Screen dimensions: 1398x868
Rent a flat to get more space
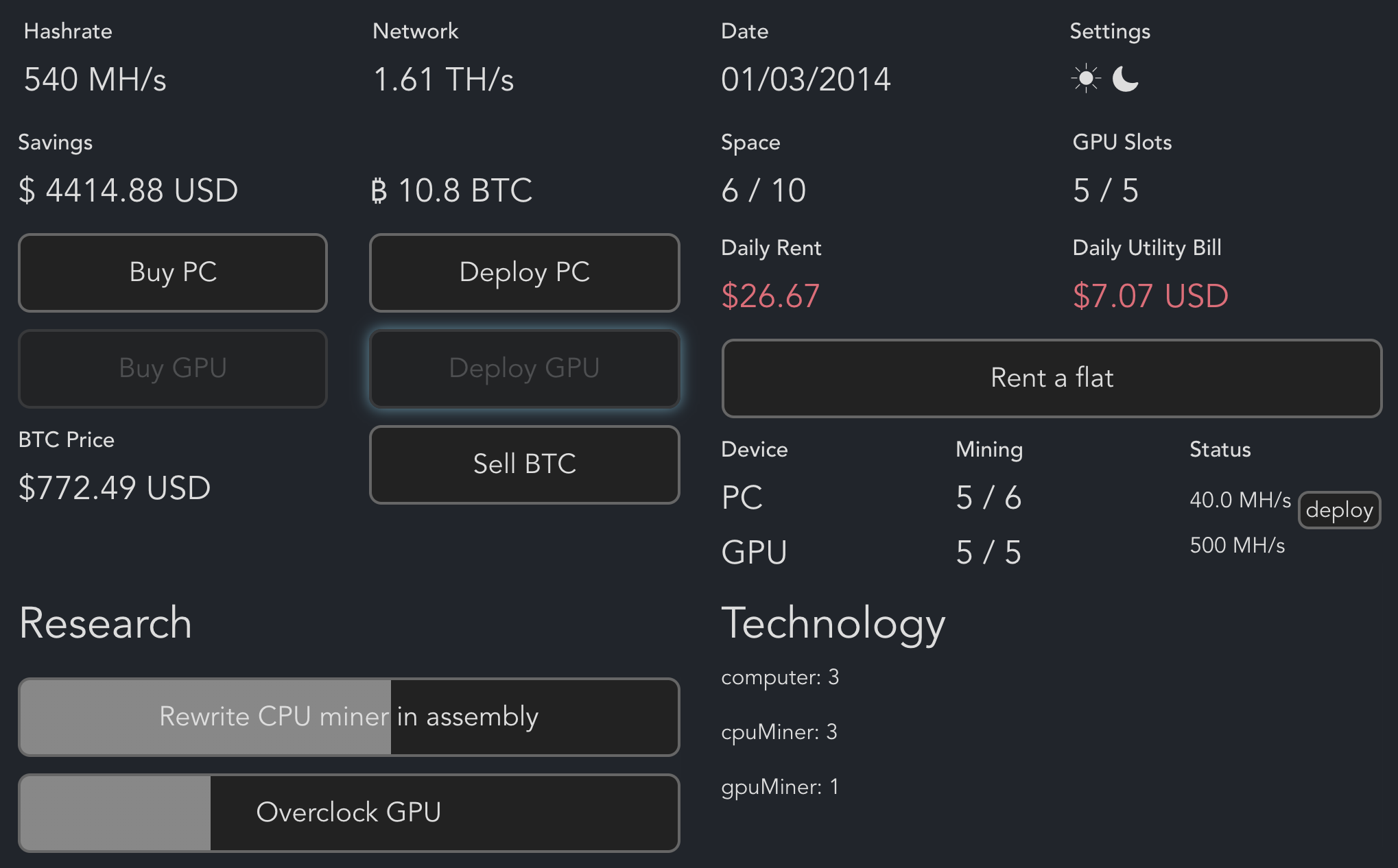[x=1051, y=378]
